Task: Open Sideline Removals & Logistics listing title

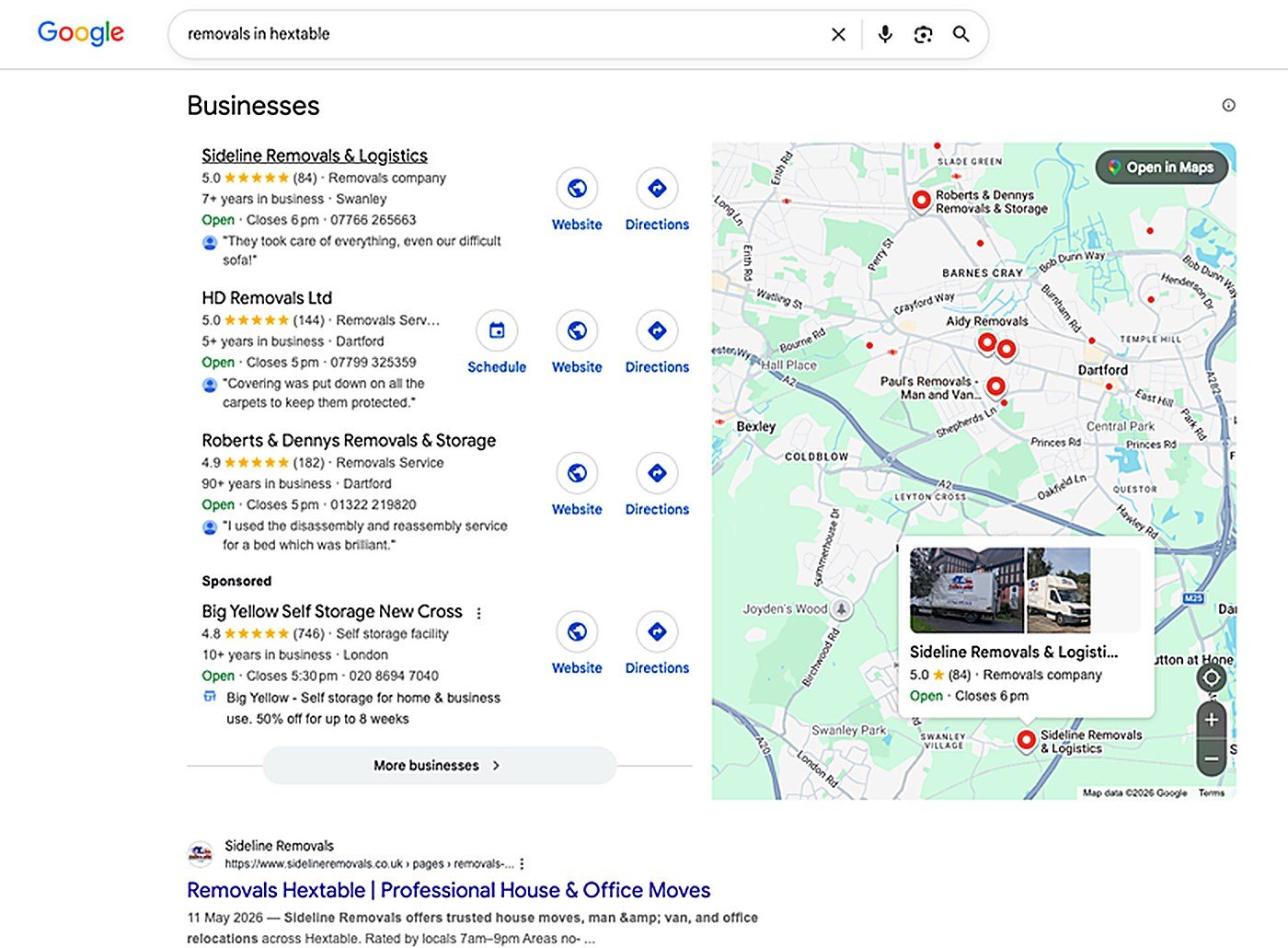Action: 315,156
